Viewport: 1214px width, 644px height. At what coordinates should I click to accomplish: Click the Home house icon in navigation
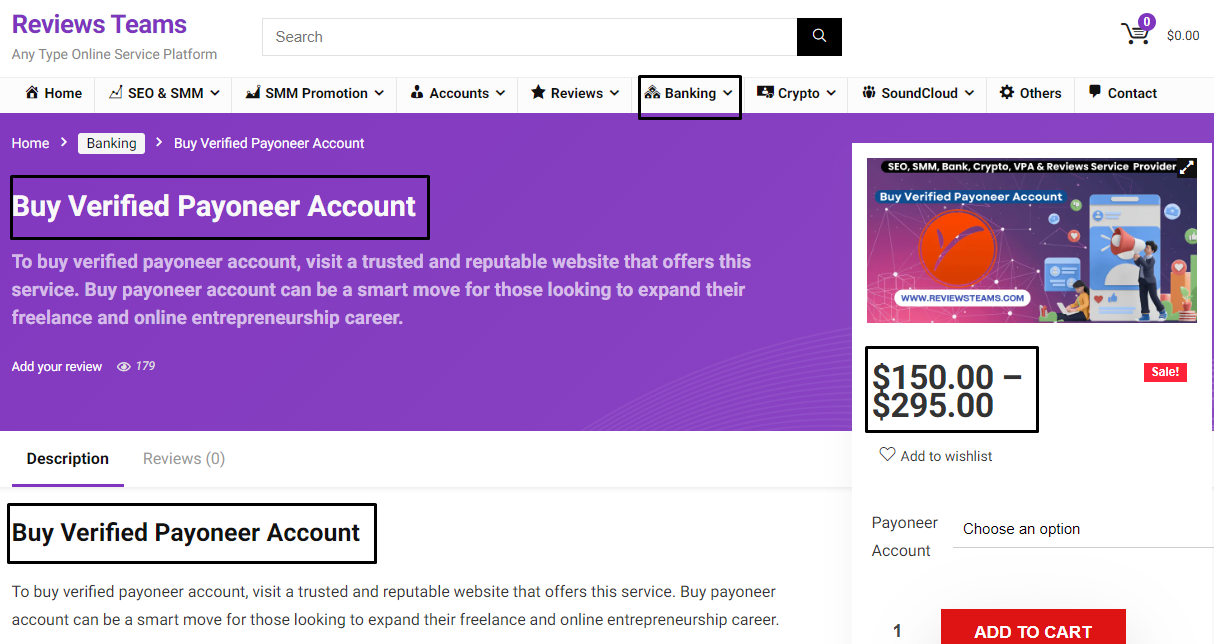(32, 93)
